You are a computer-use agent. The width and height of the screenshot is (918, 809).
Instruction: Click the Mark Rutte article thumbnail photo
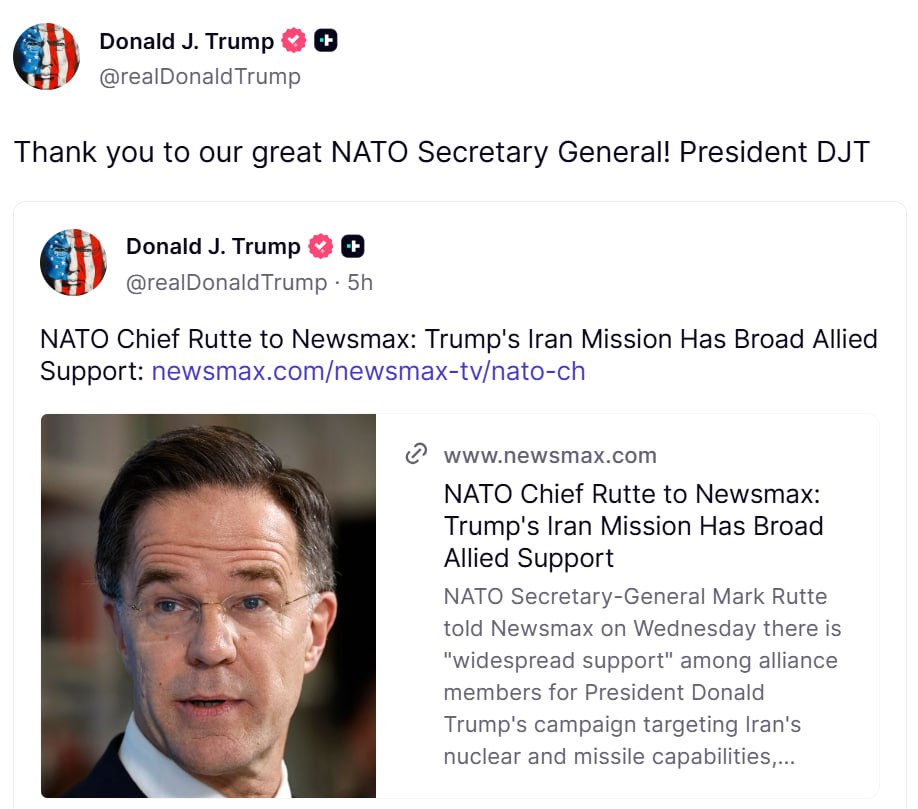pyautogui.click(x=208, y=605)
